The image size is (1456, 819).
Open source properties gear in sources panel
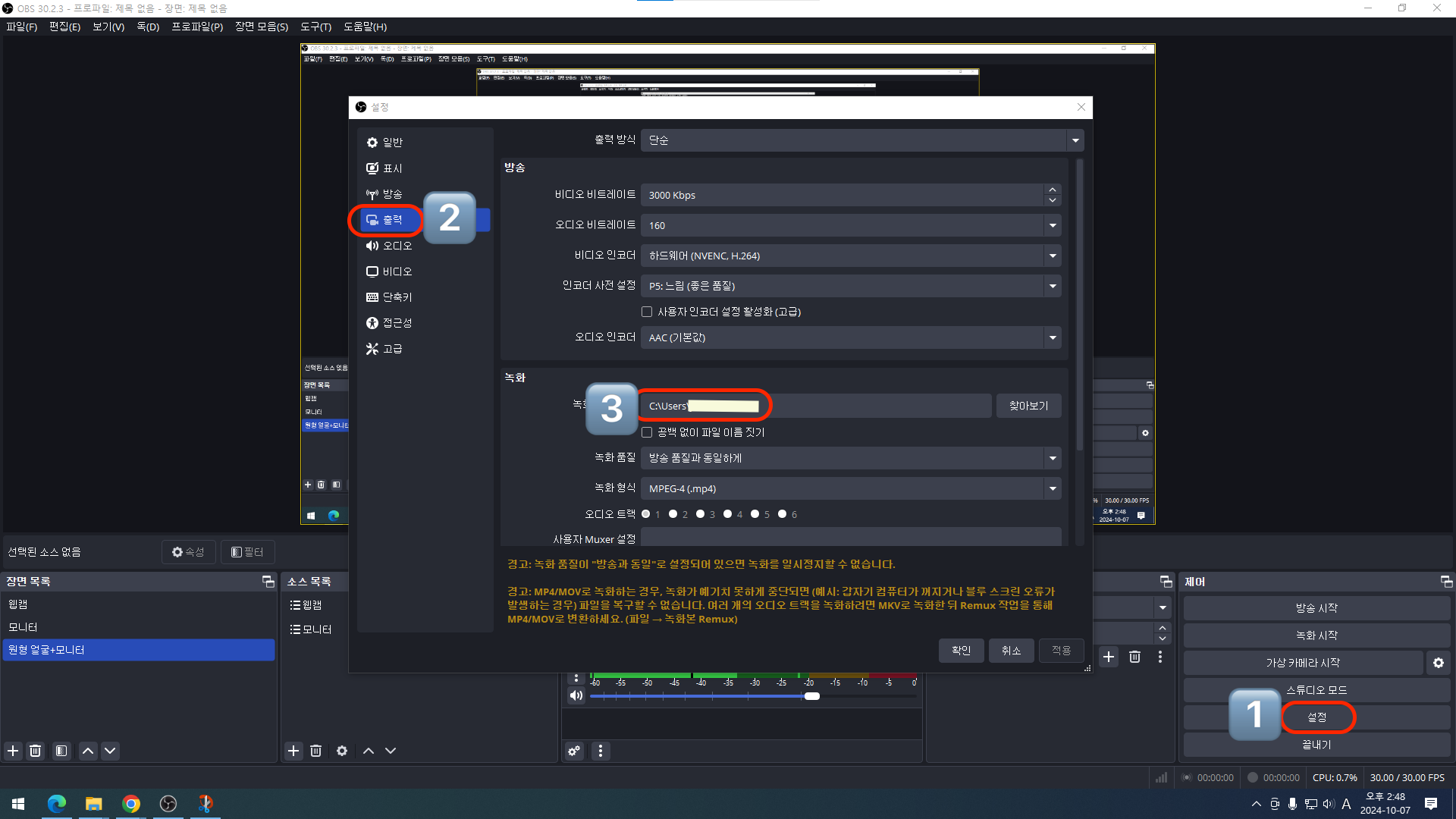coord(342,751)
